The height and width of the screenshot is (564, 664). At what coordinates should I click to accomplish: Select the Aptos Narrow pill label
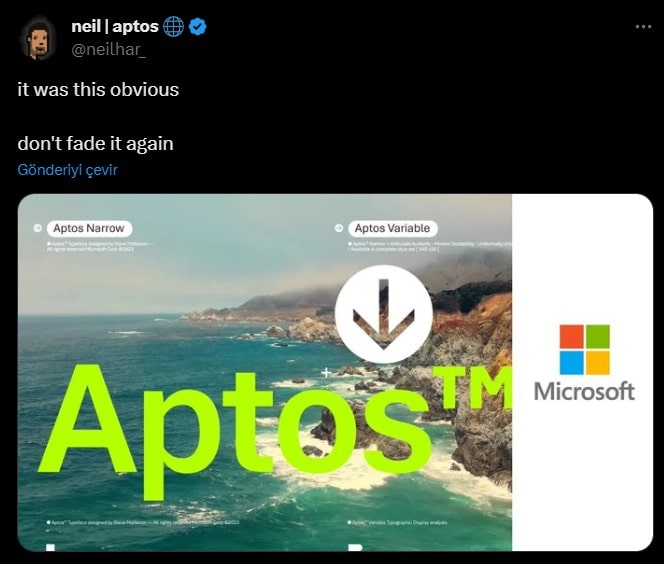(x=89, y=228)
